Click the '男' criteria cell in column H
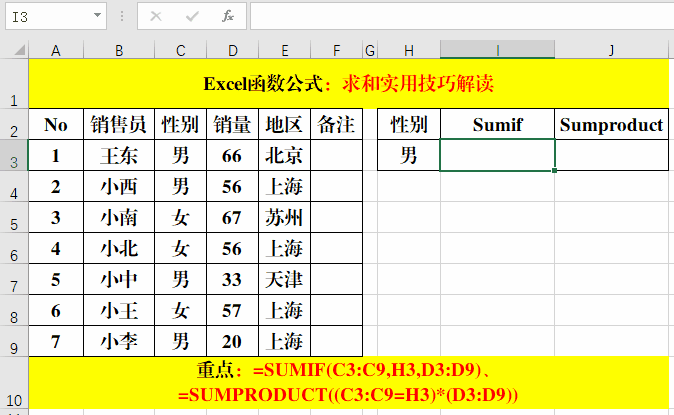674x415 pixels. coord(409,155)
